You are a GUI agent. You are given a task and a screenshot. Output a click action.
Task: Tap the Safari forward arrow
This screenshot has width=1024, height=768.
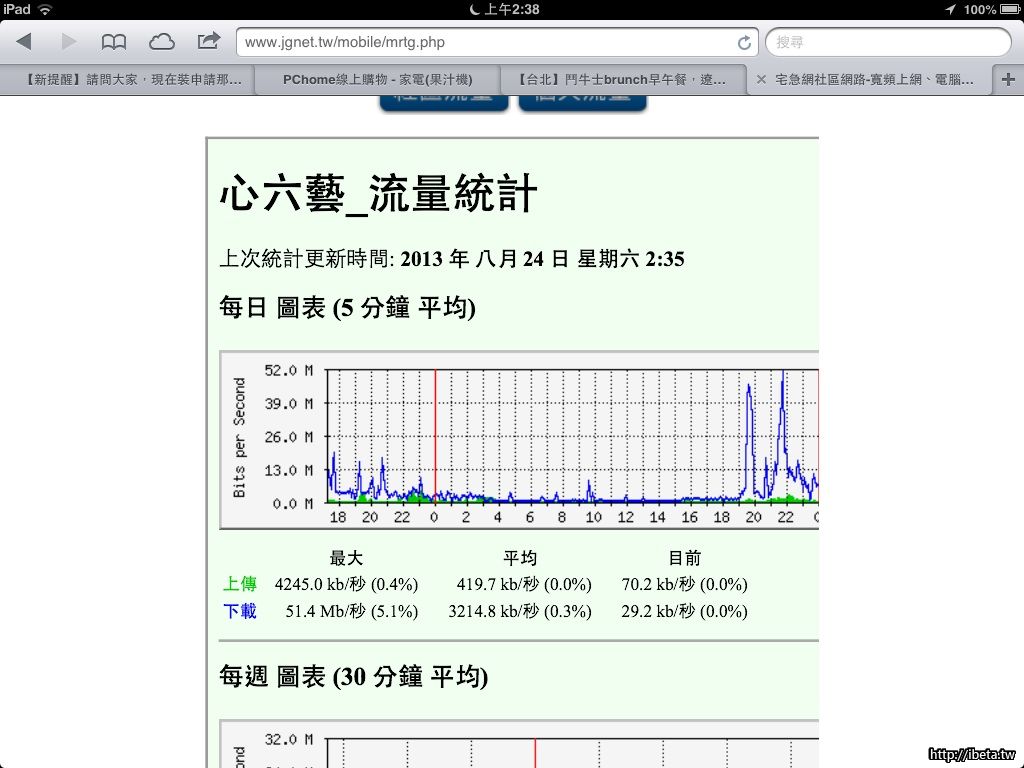coord(69,42)
